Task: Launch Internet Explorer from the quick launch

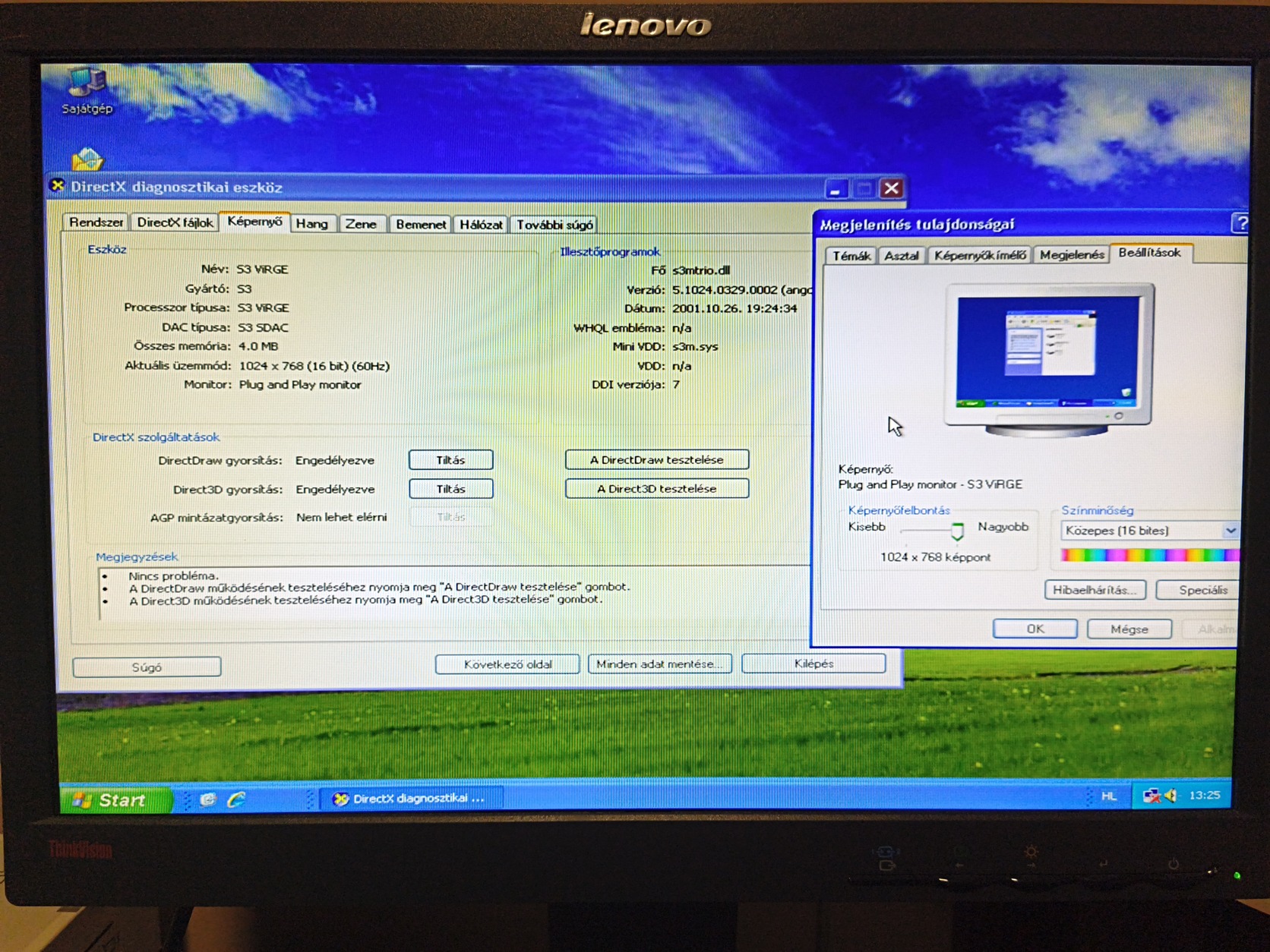Action: pyautogui.click(x=237, y=799)
